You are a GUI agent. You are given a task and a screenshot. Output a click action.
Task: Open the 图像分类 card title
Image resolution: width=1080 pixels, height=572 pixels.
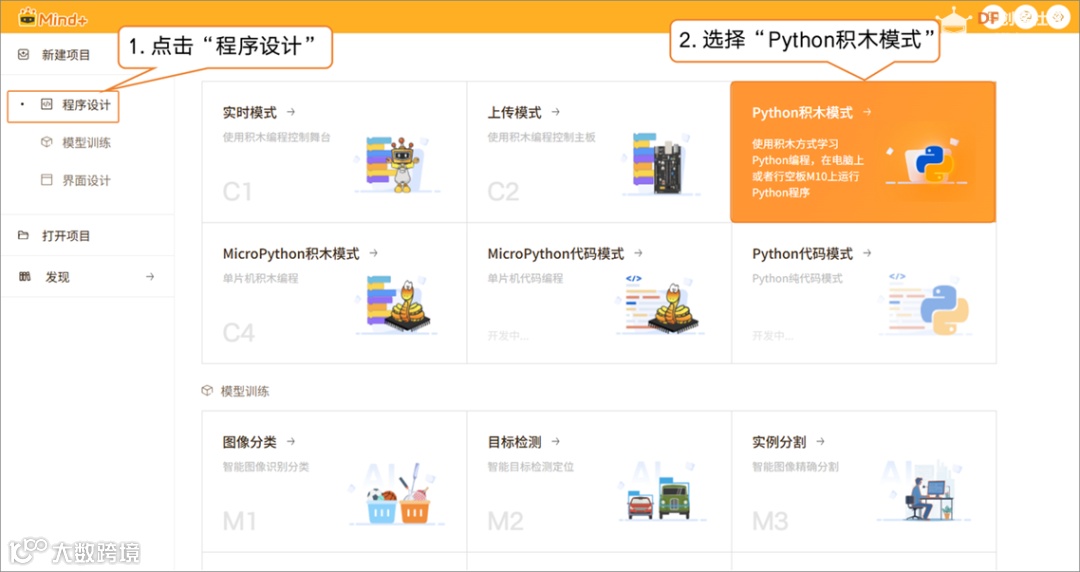tap(249, 442)
